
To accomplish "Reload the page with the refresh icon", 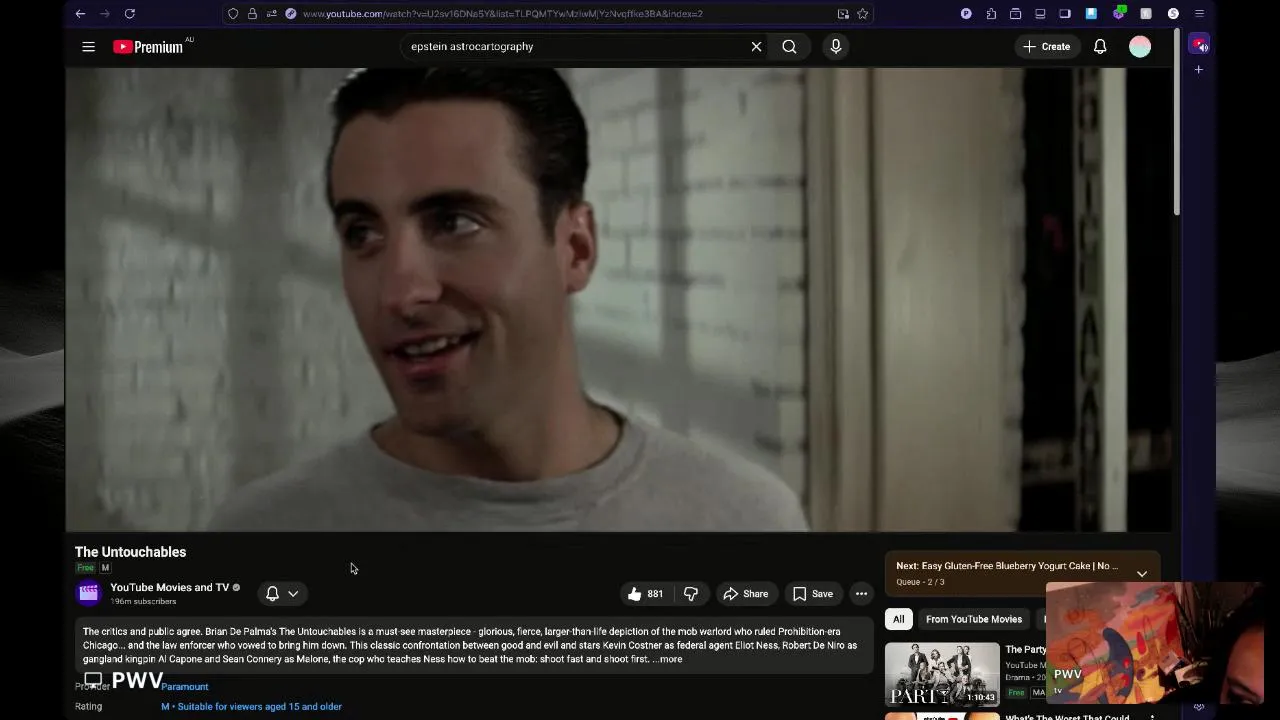I will tap(129, 14).
